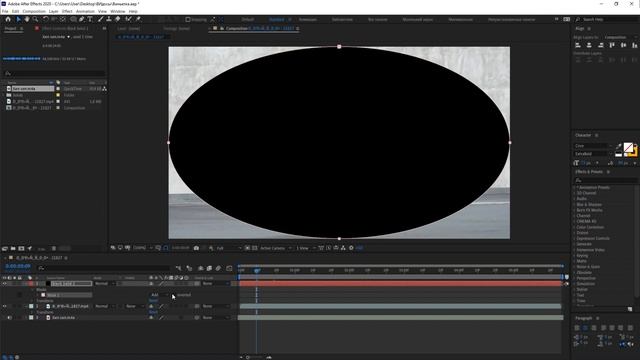640x360 pixels.
Task: Create new composition icon in Project panel
Action: click(21, 248)
